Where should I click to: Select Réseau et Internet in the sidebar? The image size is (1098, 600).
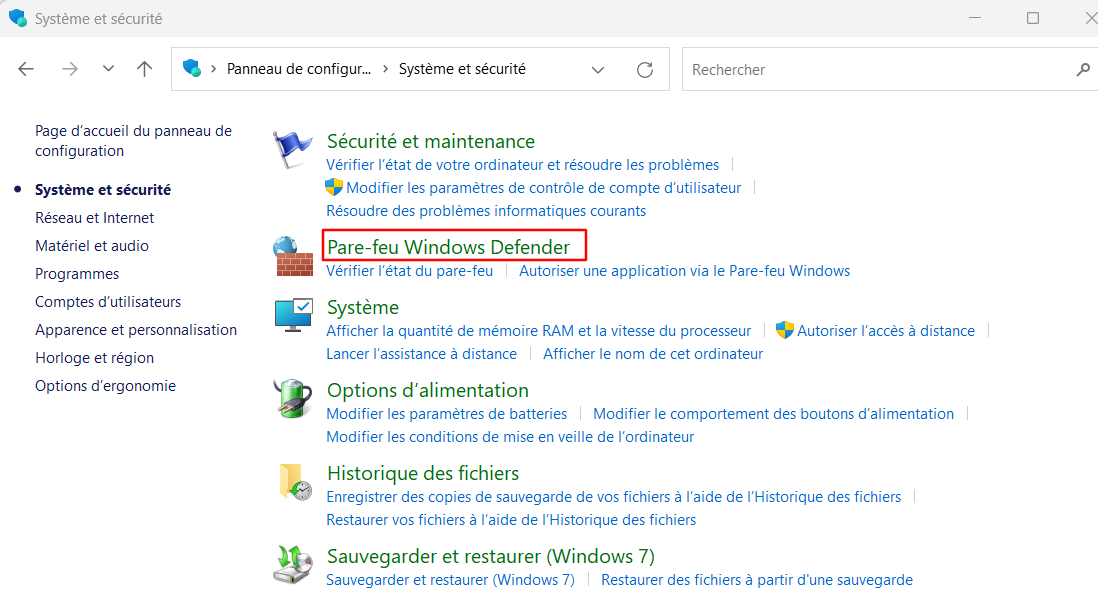point(94,217)
